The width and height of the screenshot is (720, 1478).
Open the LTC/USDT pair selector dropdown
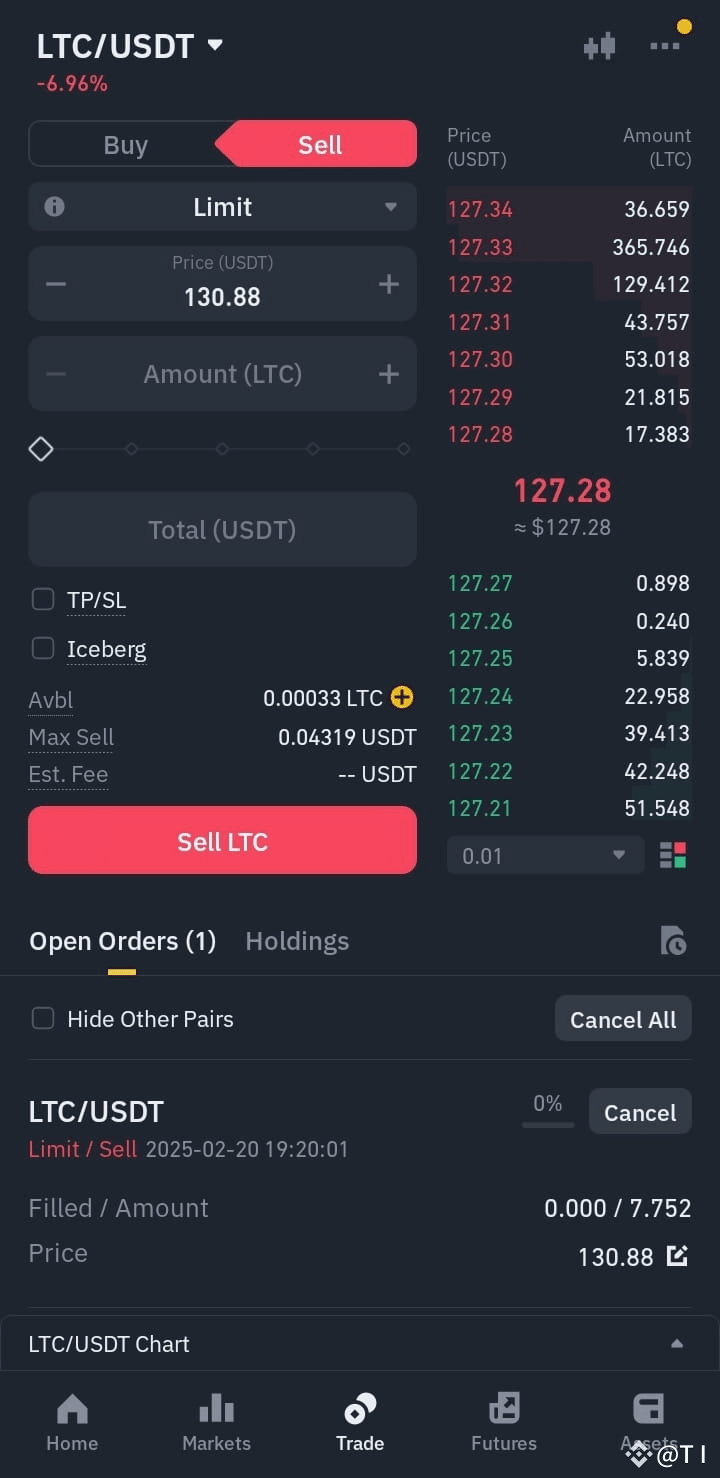[x=130, y=46]
